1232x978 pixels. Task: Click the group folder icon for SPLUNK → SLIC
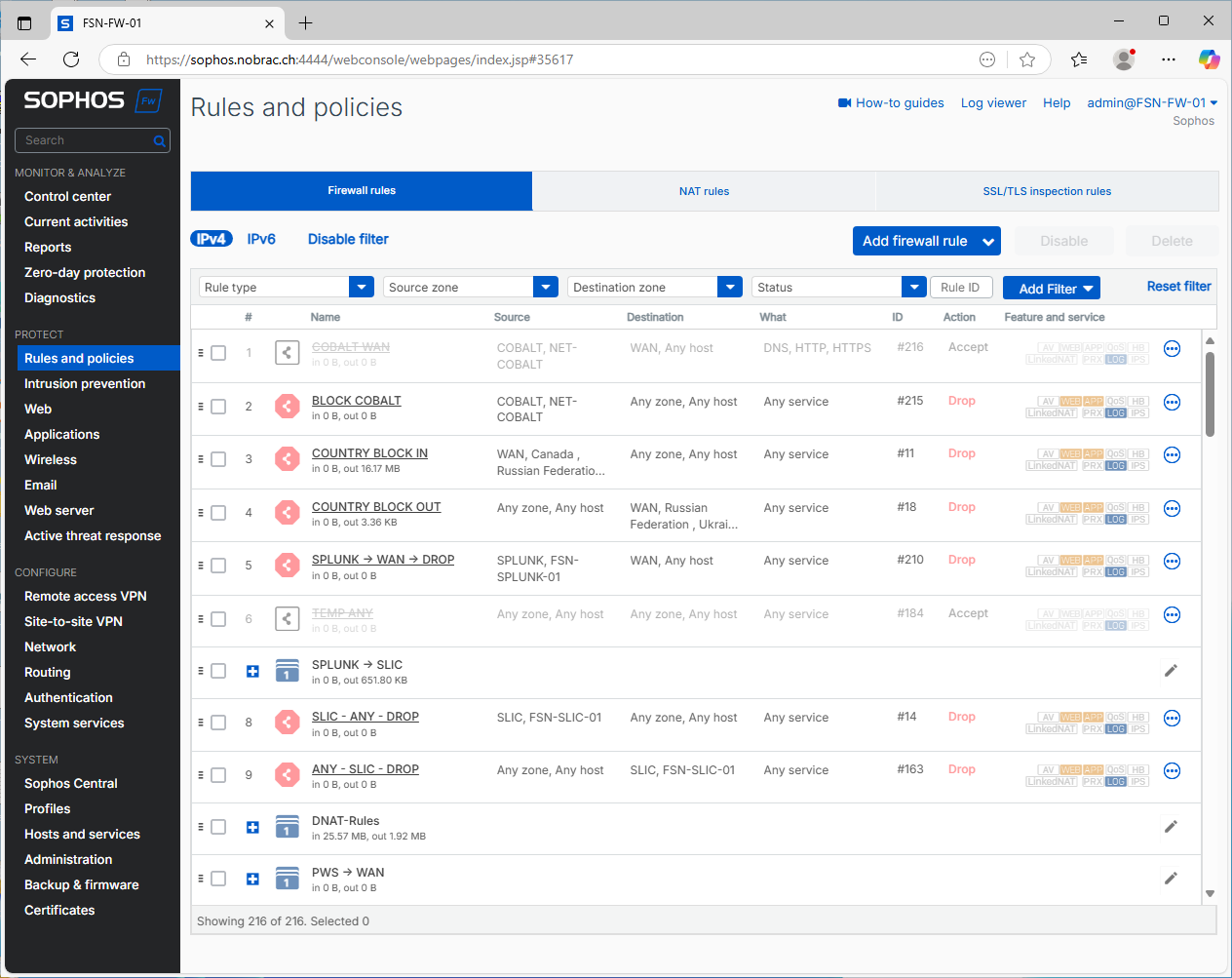click(x=287, y=670)
